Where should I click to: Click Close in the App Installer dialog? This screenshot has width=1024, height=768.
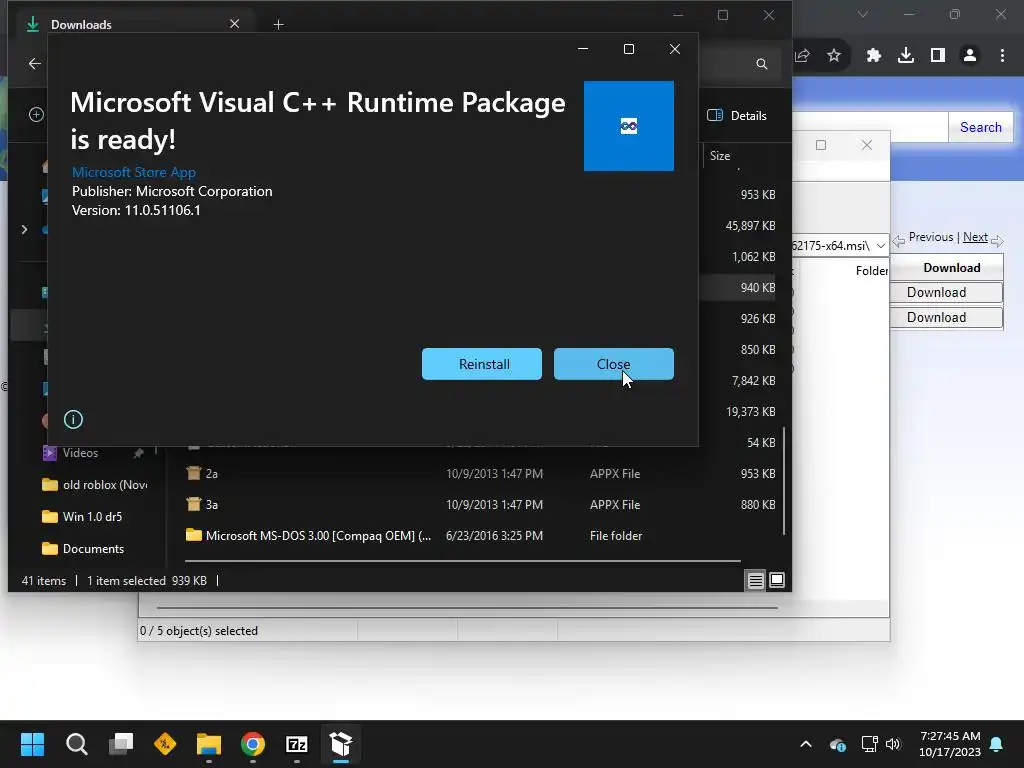[613, 364]
